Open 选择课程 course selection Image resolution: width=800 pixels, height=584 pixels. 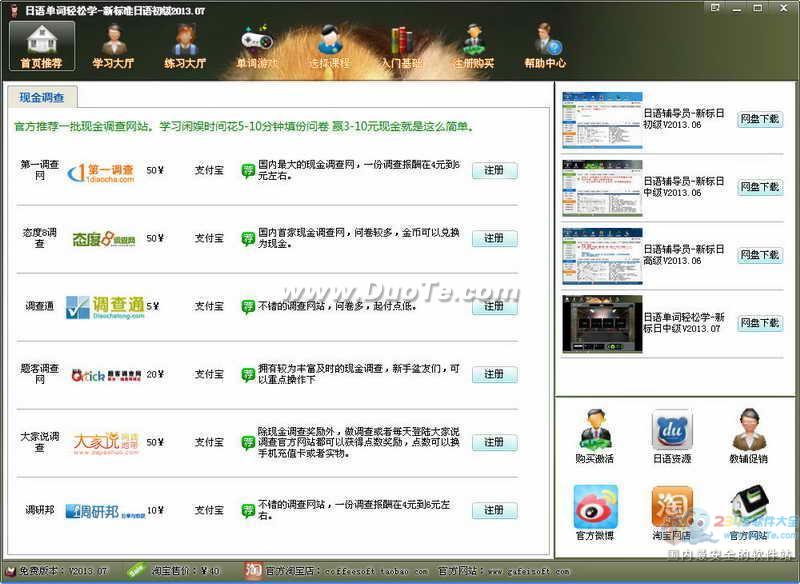coord(330,46)
